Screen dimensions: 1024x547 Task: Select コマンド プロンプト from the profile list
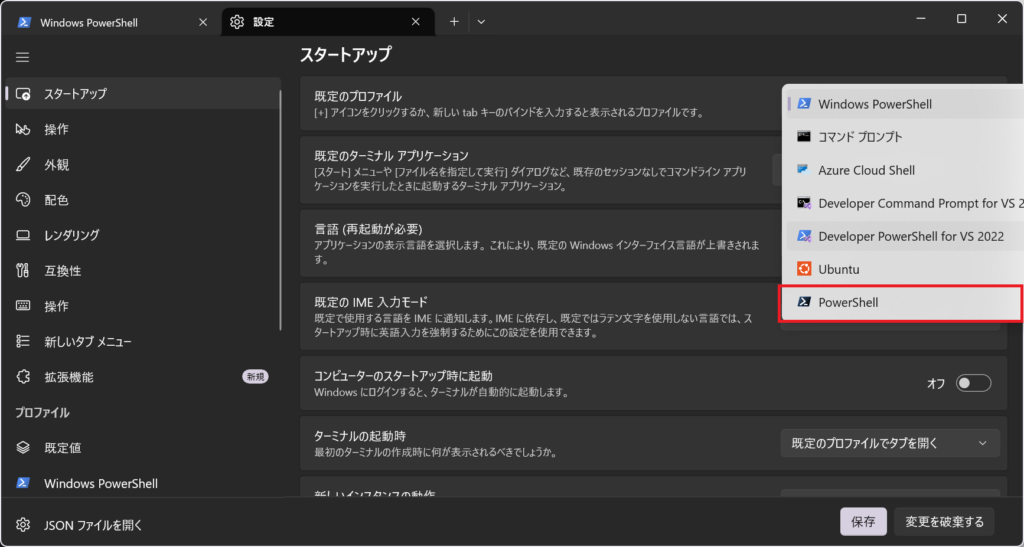tap(904, 136)
